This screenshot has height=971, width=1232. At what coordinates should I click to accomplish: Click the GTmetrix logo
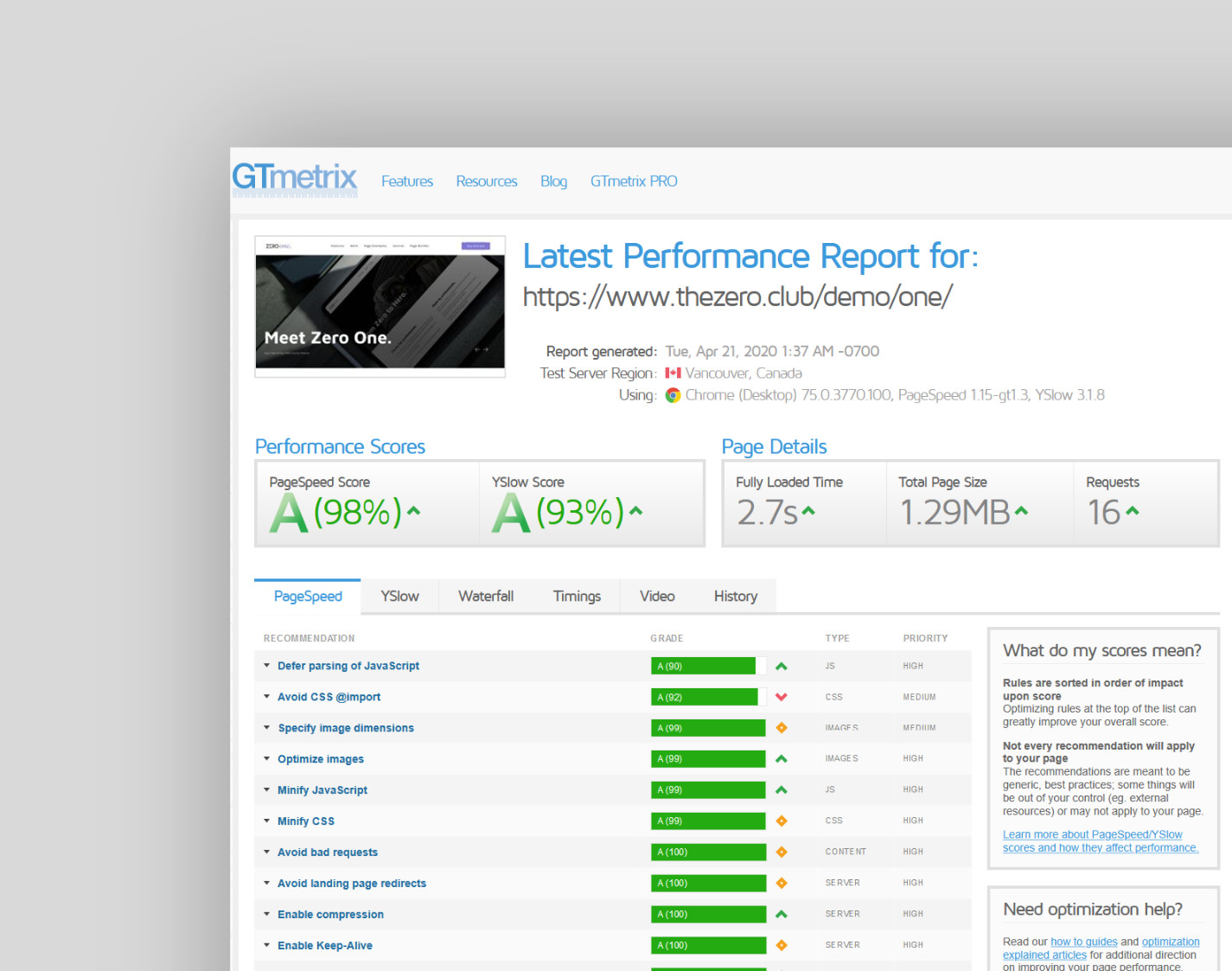coord(294,178)
